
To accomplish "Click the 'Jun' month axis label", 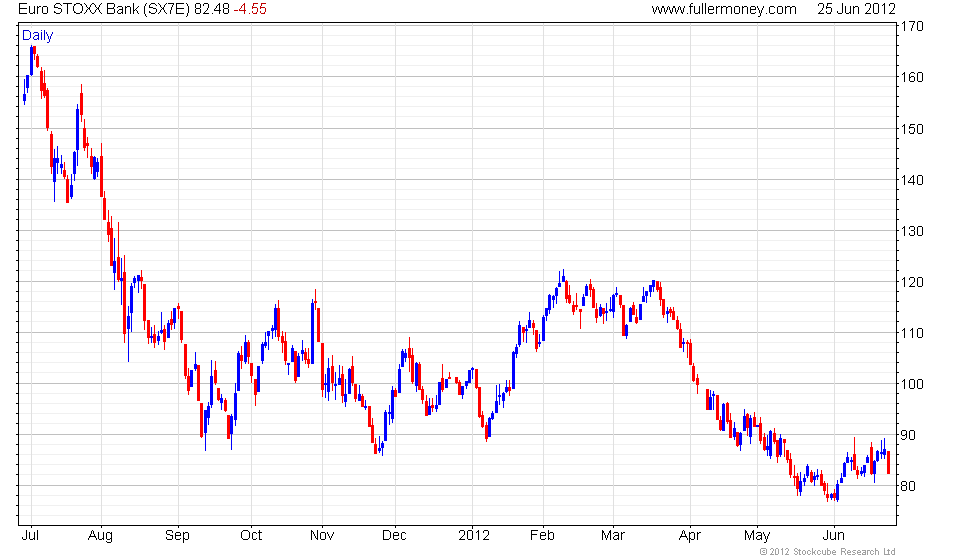I will [x=834, y=536].
